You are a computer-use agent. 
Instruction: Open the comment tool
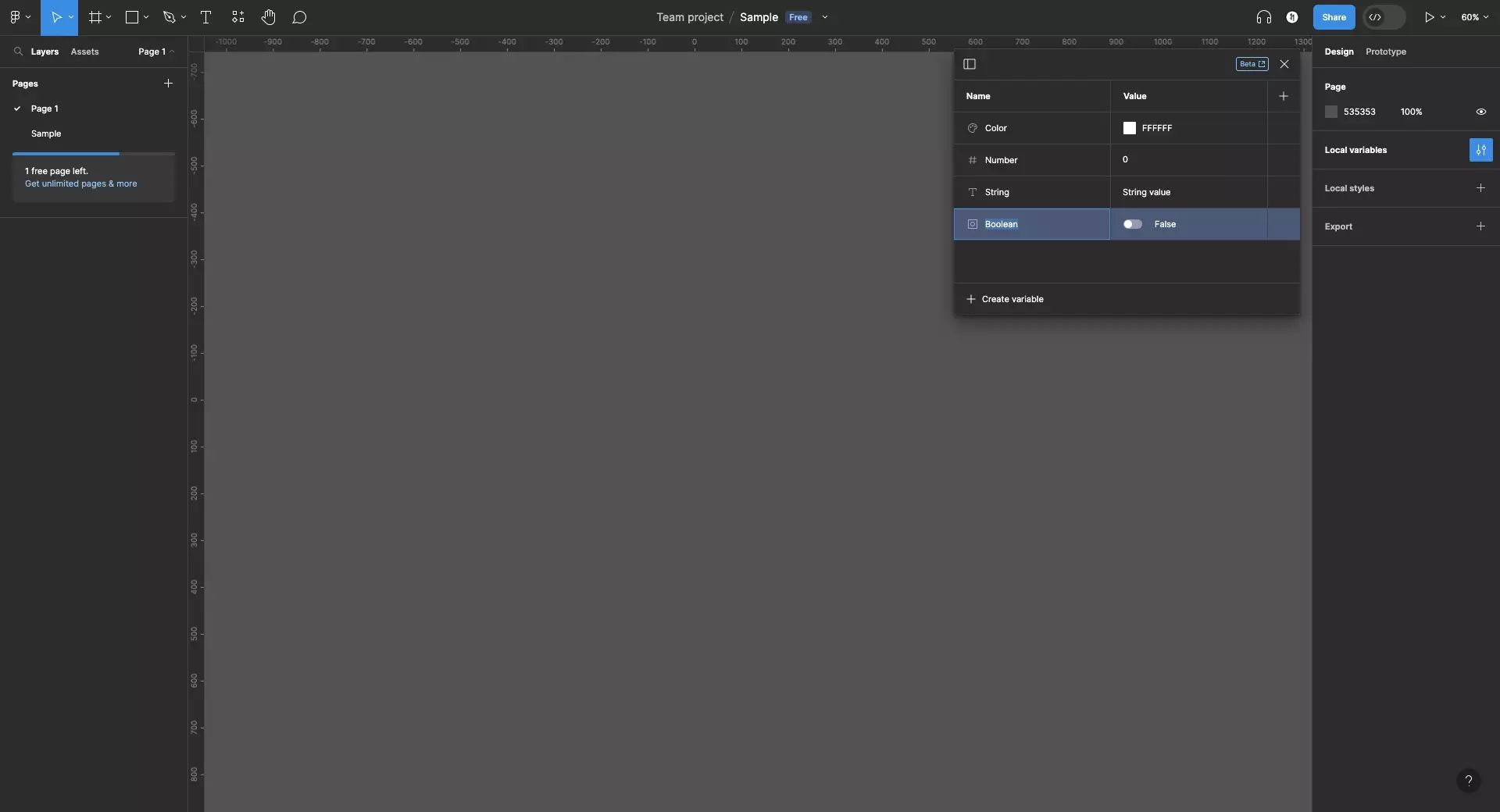pyautogui.click(x=300, y=17)
